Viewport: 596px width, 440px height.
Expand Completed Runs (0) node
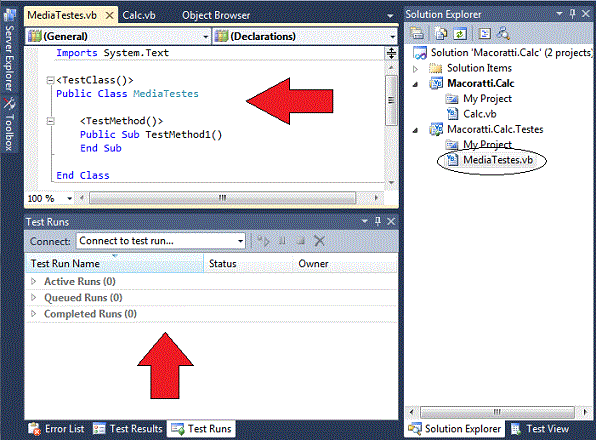(x=33, y=313)
